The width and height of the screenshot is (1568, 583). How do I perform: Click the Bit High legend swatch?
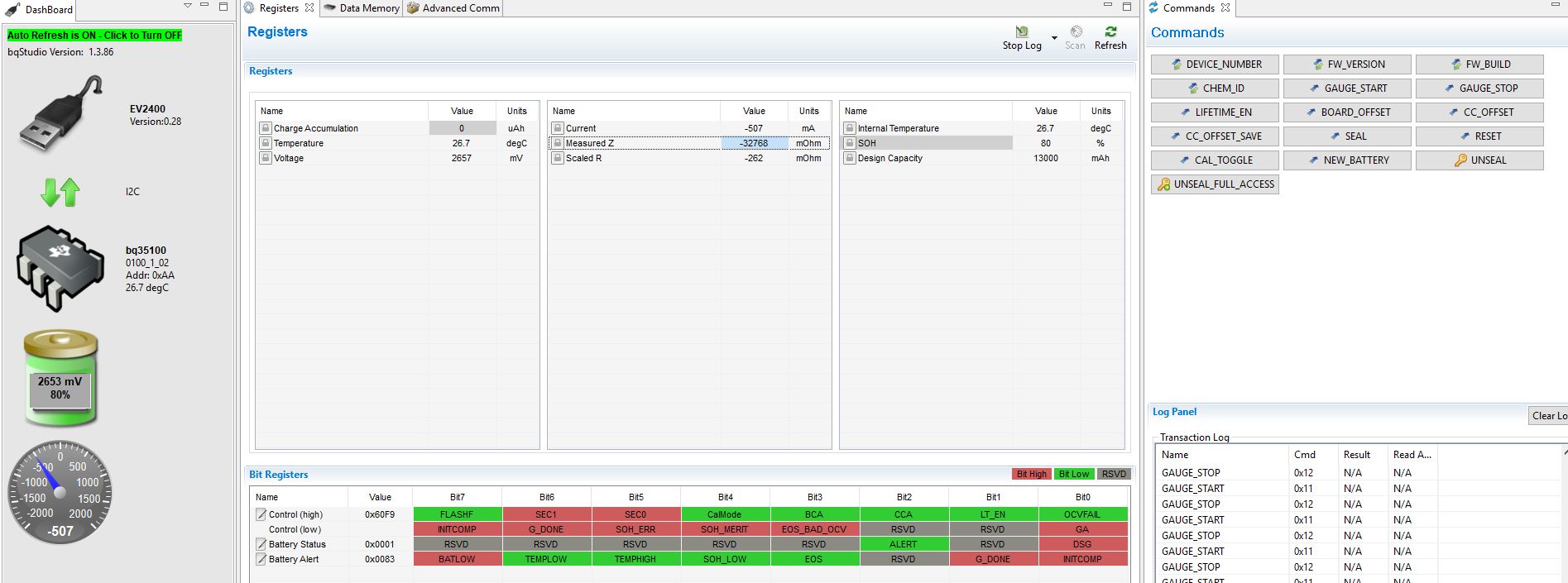click(1031, 474)
